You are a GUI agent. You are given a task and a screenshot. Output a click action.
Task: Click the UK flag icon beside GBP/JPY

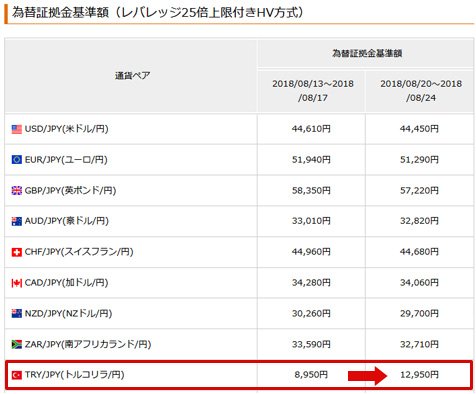[17, 191]
